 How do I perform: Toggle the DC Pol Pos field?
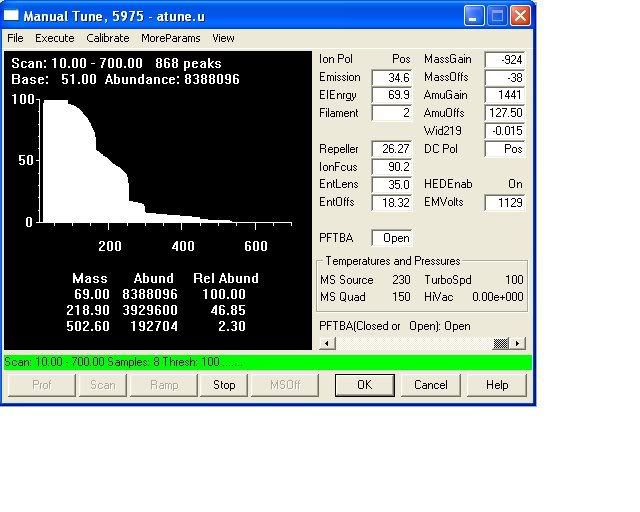coord(505,149)
